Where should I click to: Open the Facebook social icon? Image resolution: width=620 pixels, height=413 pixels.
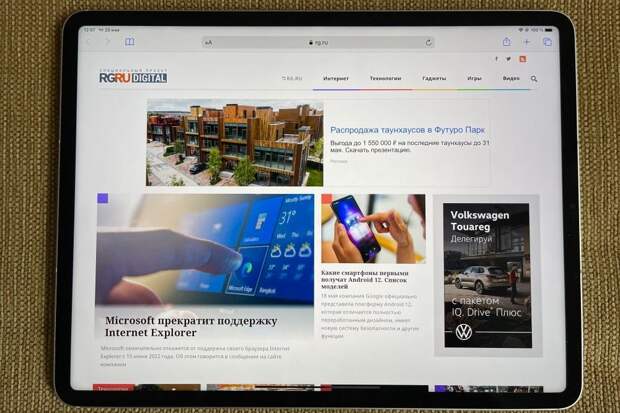pos(497,59)
